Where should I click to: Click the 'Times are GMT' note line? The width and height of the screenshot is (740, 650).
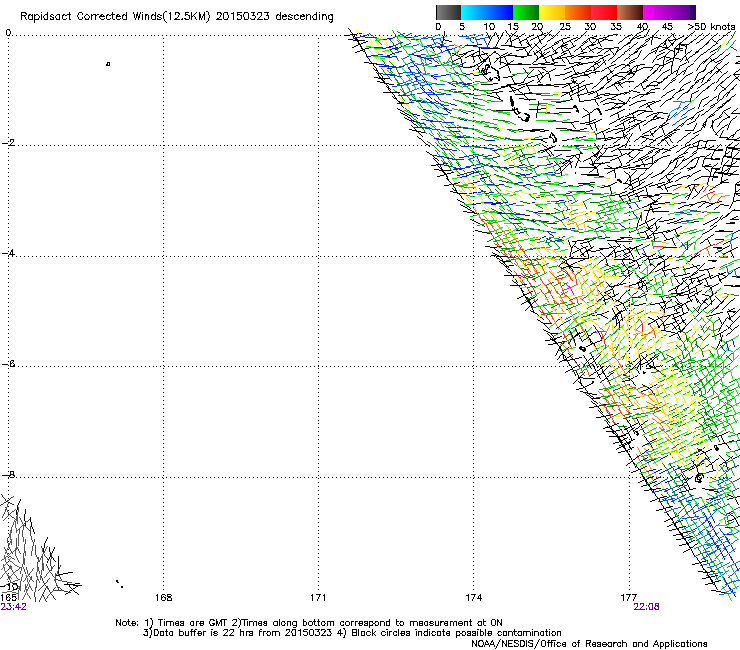309,623
